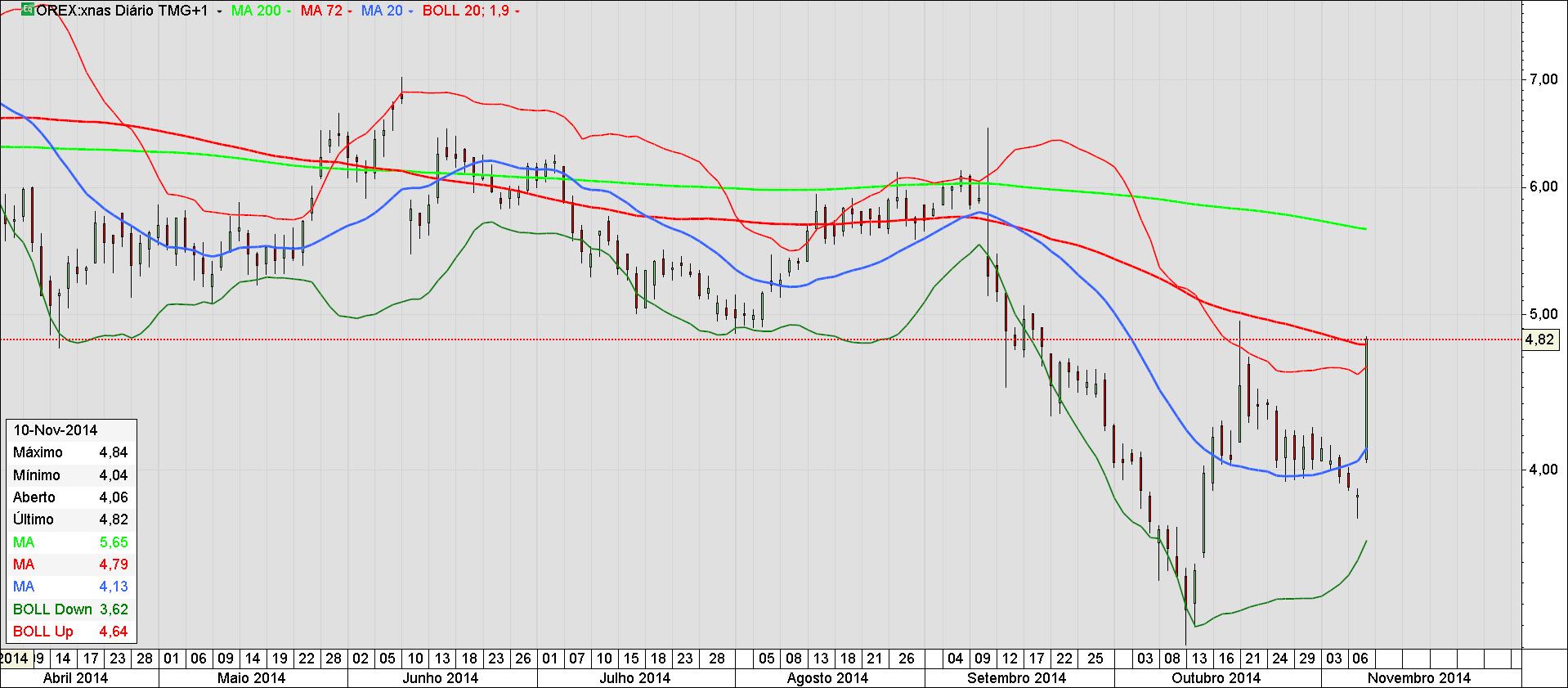1568x688 pixels.
Task: Click the Agosto 2014 month label
Action: (x=828, y=678)
